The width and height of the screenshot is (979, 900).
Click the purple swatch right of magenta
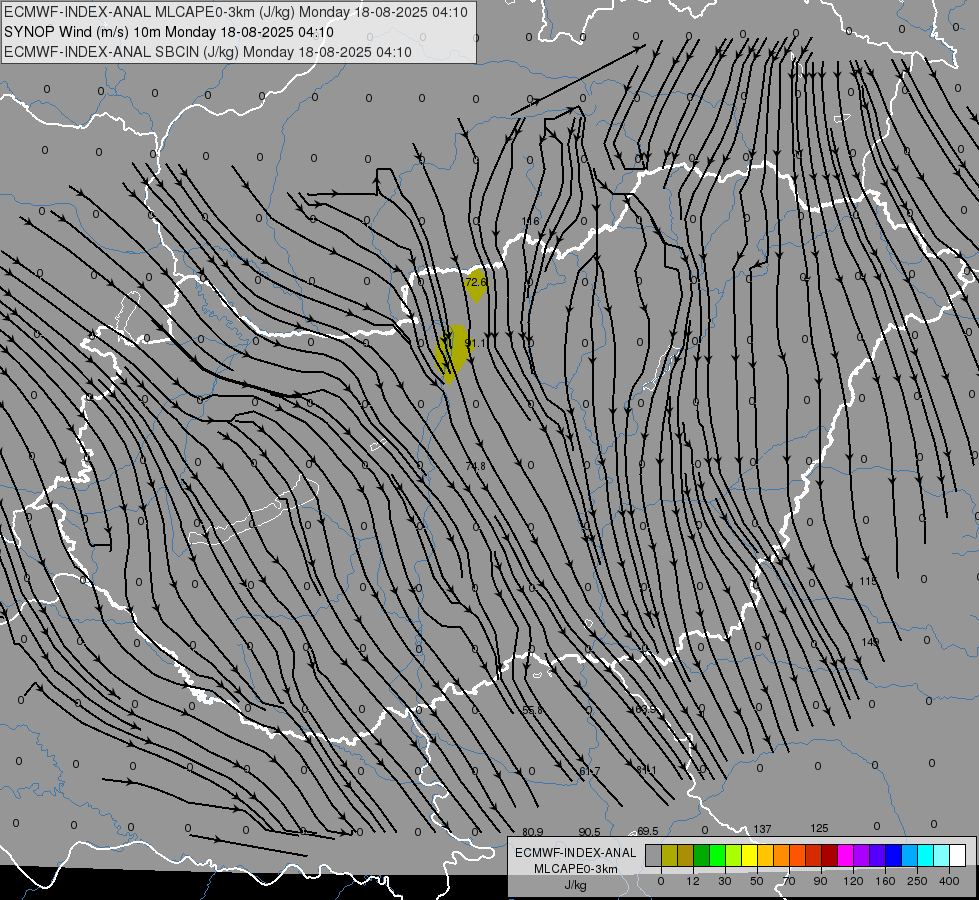click(862, 855)
